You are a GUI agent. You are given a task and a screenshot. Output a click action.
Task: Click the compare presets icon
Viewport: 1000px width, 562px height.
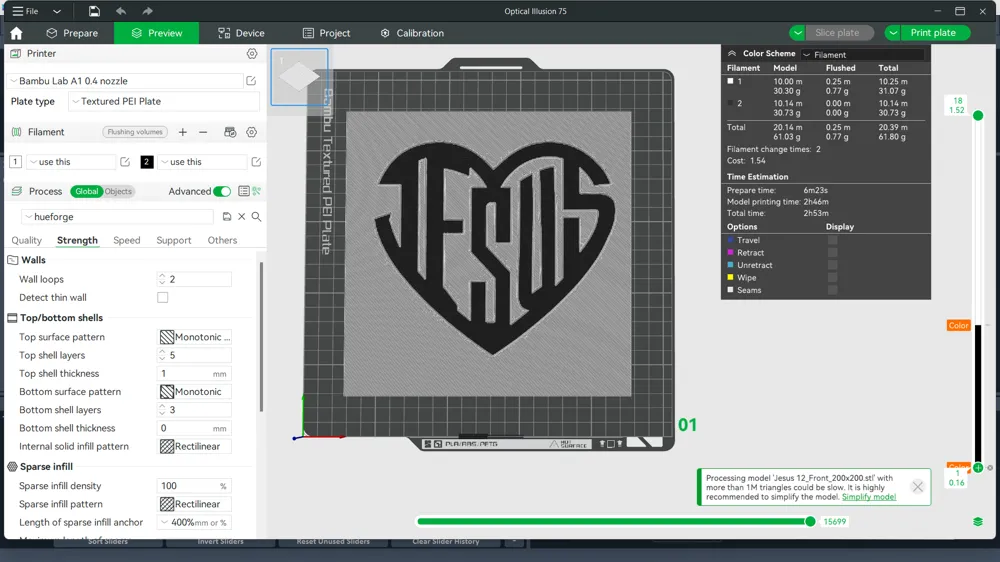click(x=256, y=191)
